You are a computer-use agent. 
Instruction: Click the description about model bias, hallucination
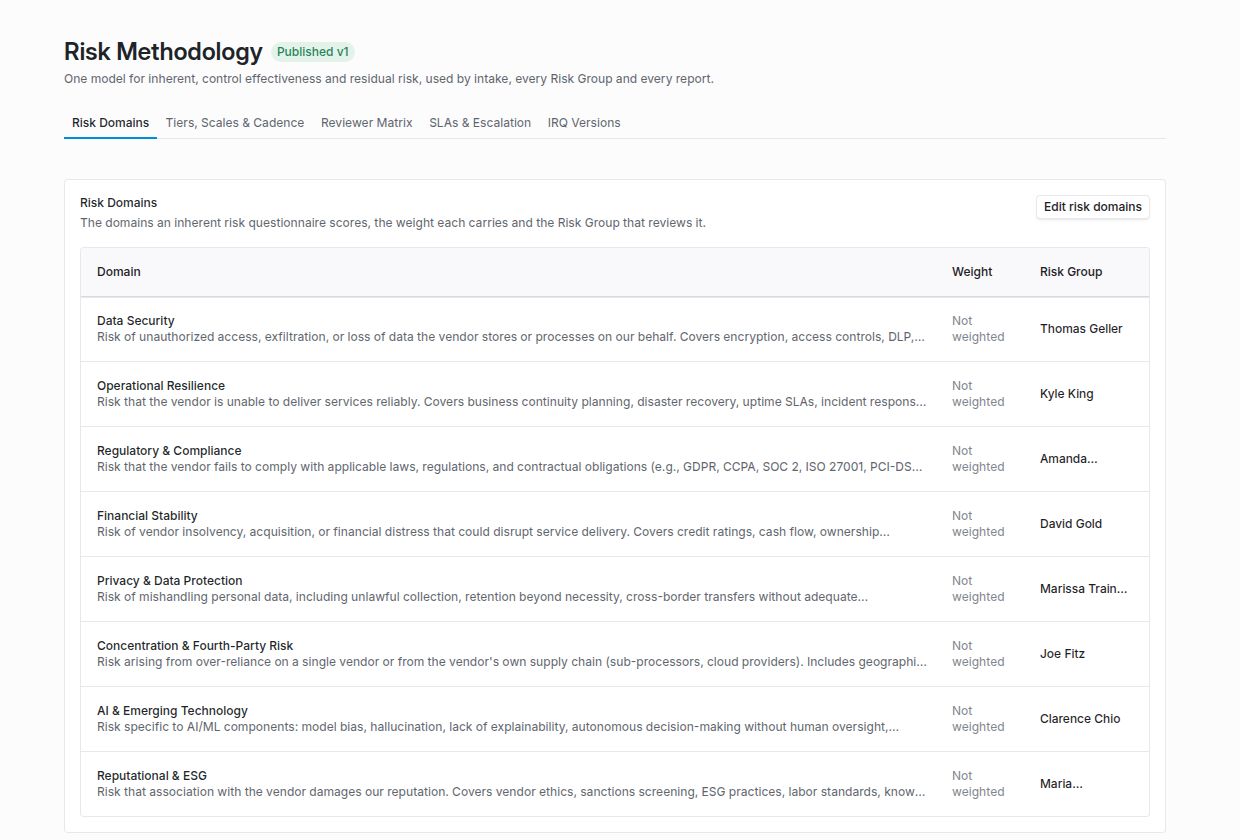pyautogui.click(x=498, y=727)
